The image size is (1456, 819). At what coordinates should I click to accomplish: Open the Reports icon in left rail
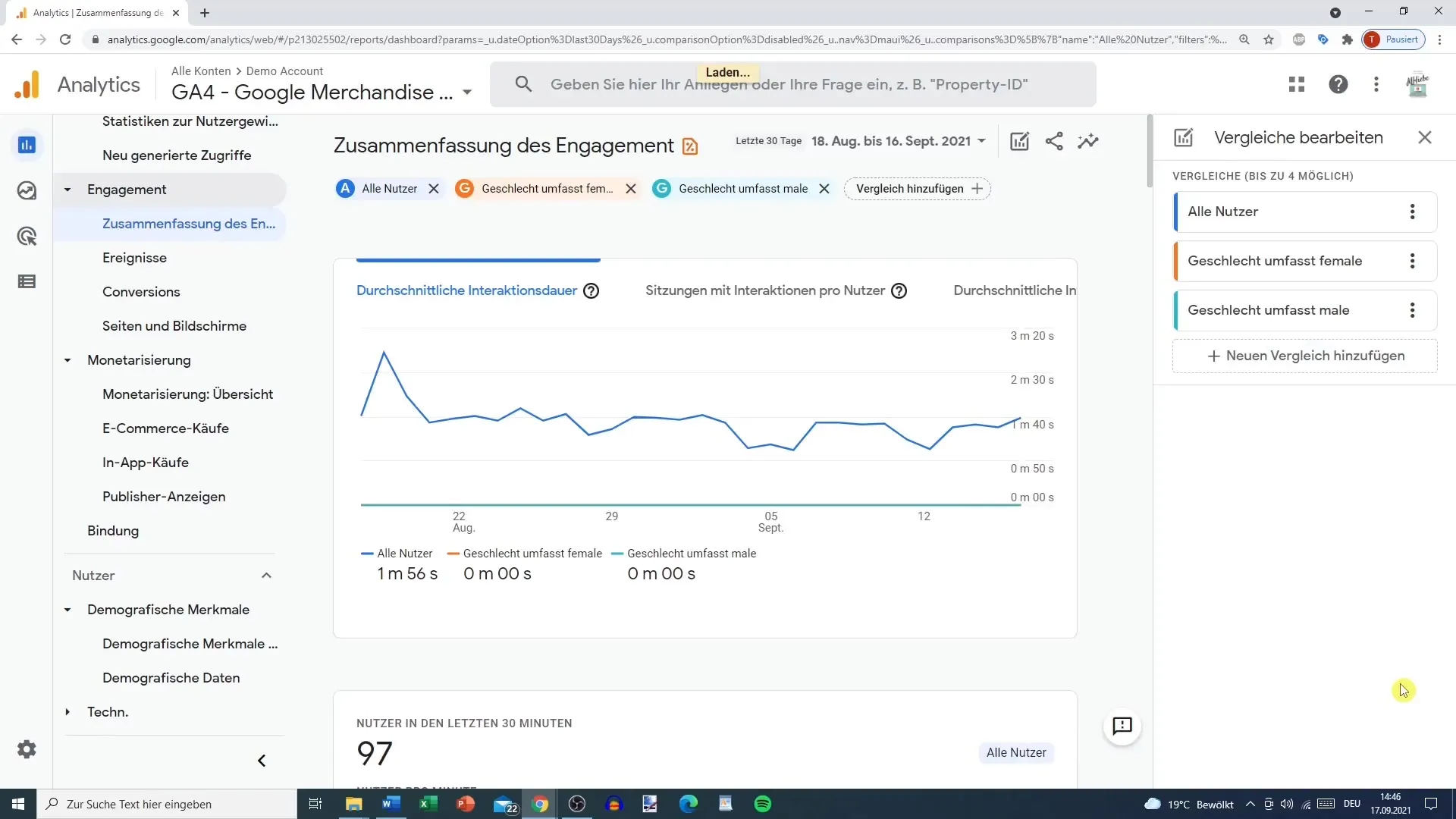pyautogui.click(x=27, y=145)
